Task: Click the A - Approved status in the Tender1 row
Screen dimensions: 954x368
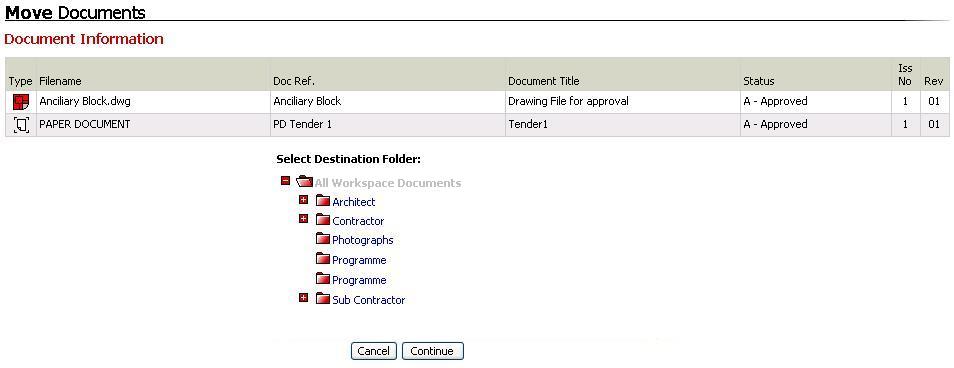Action: (775, 124)
